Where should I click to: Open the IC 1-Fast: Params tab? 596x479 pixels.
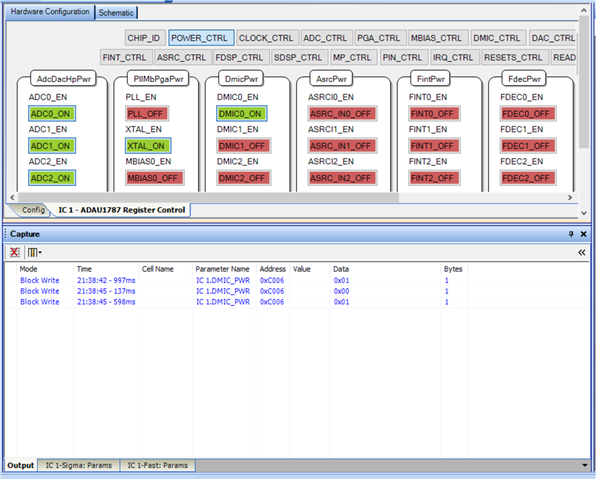coord(158,465)
